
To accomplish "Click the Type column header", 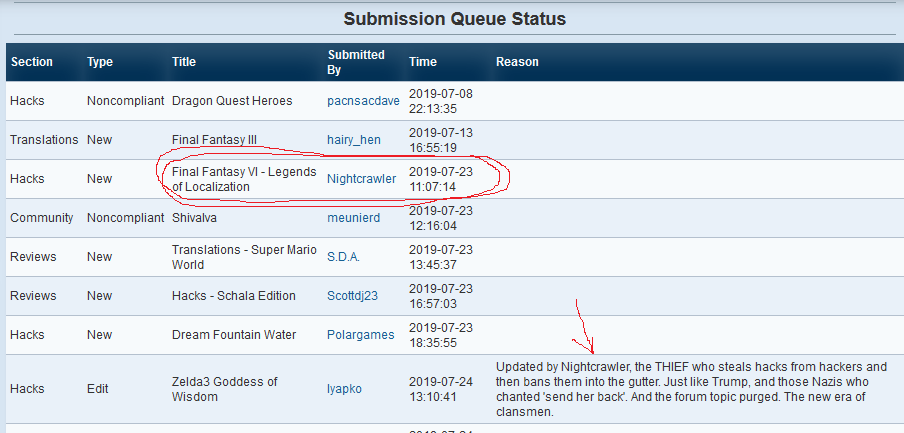I will 100,62.
